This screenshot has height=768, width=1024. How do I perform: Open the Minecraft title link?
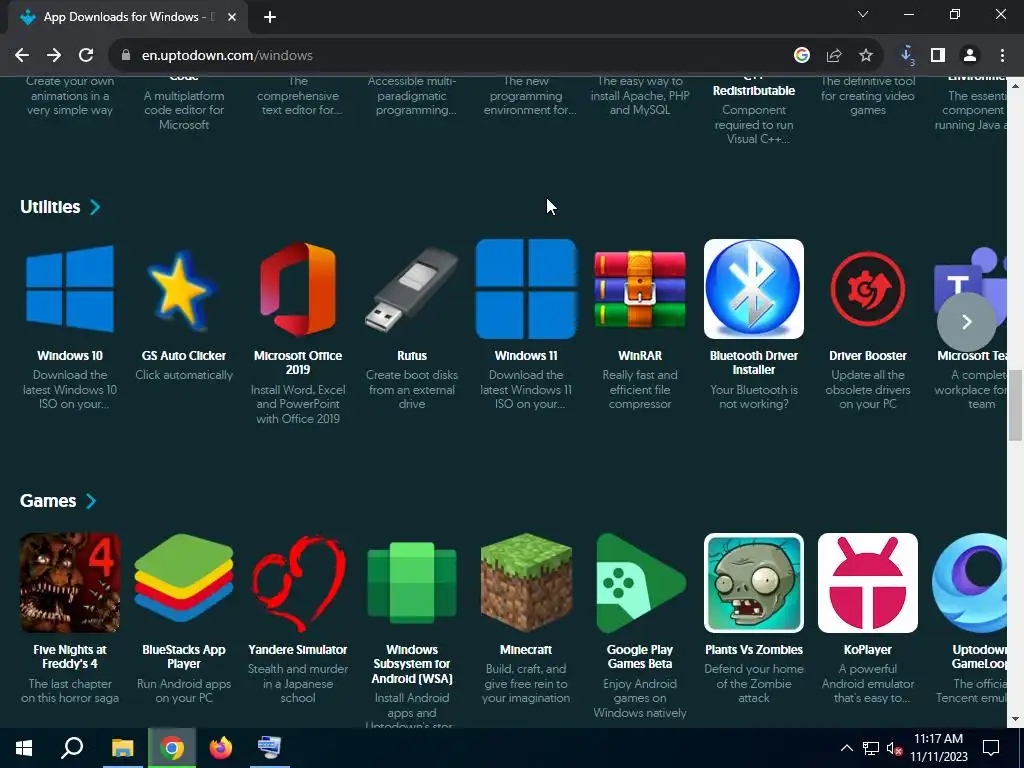[526, 650]
